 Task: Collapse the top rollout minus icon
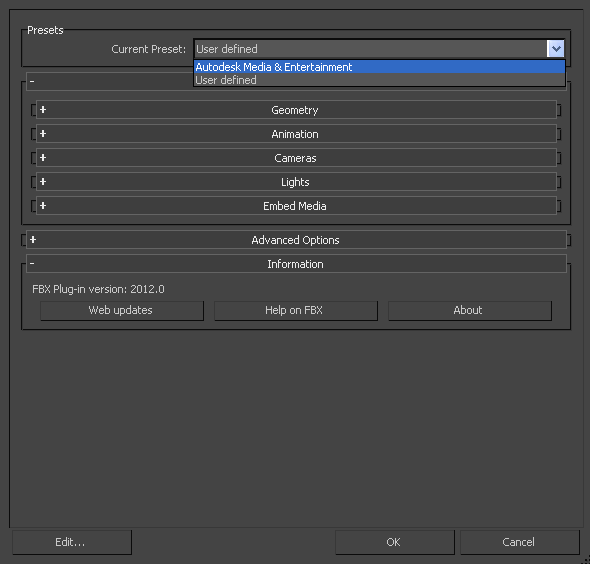pyautogui.click(x=32, y=81)
